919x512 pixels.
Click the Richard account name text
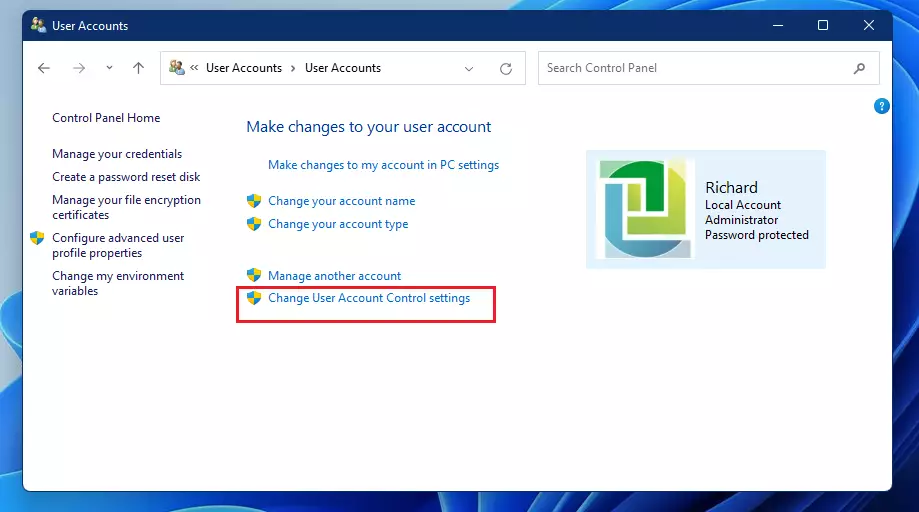pyautogui.click(x=731, y=187)
